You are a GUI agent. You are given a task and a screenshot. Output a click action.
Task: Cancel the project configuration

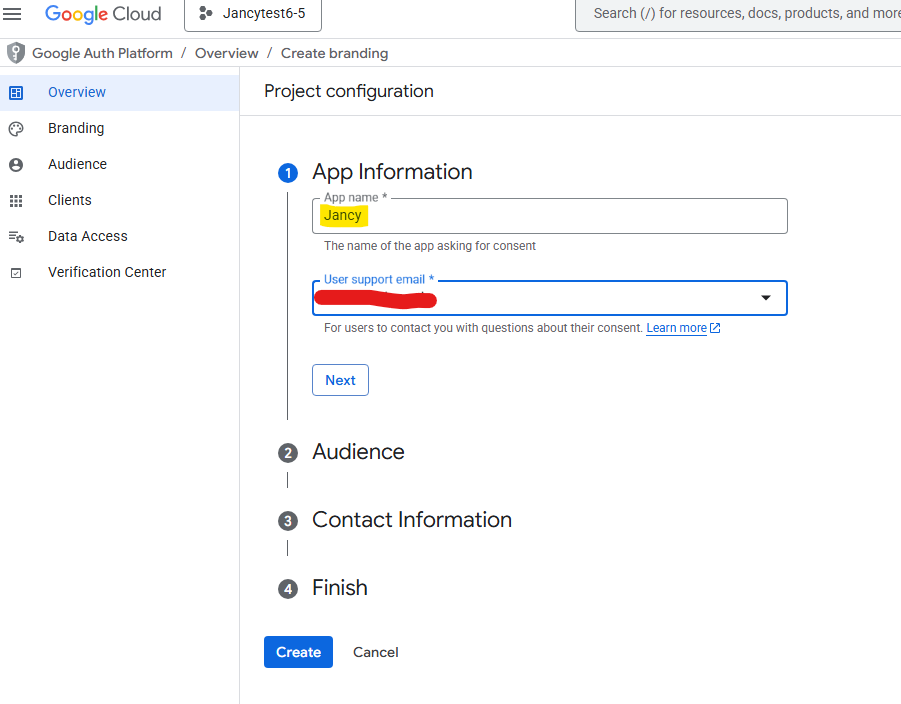coord(375,652)
